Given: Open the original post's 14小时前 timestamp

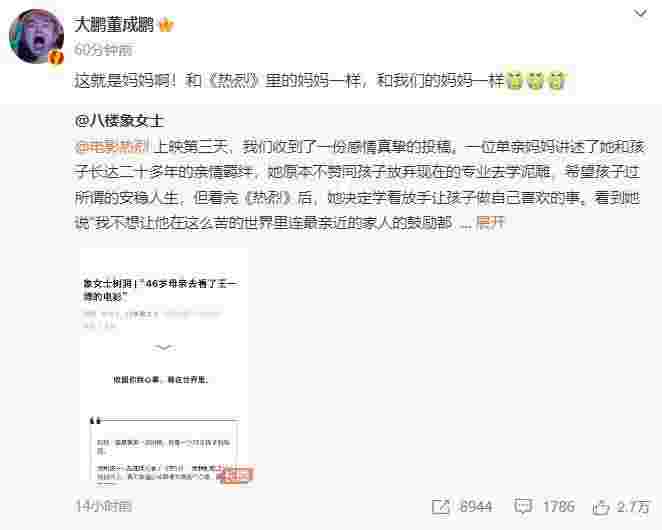Looking at the screenshot, I should [x=104, y=506].
